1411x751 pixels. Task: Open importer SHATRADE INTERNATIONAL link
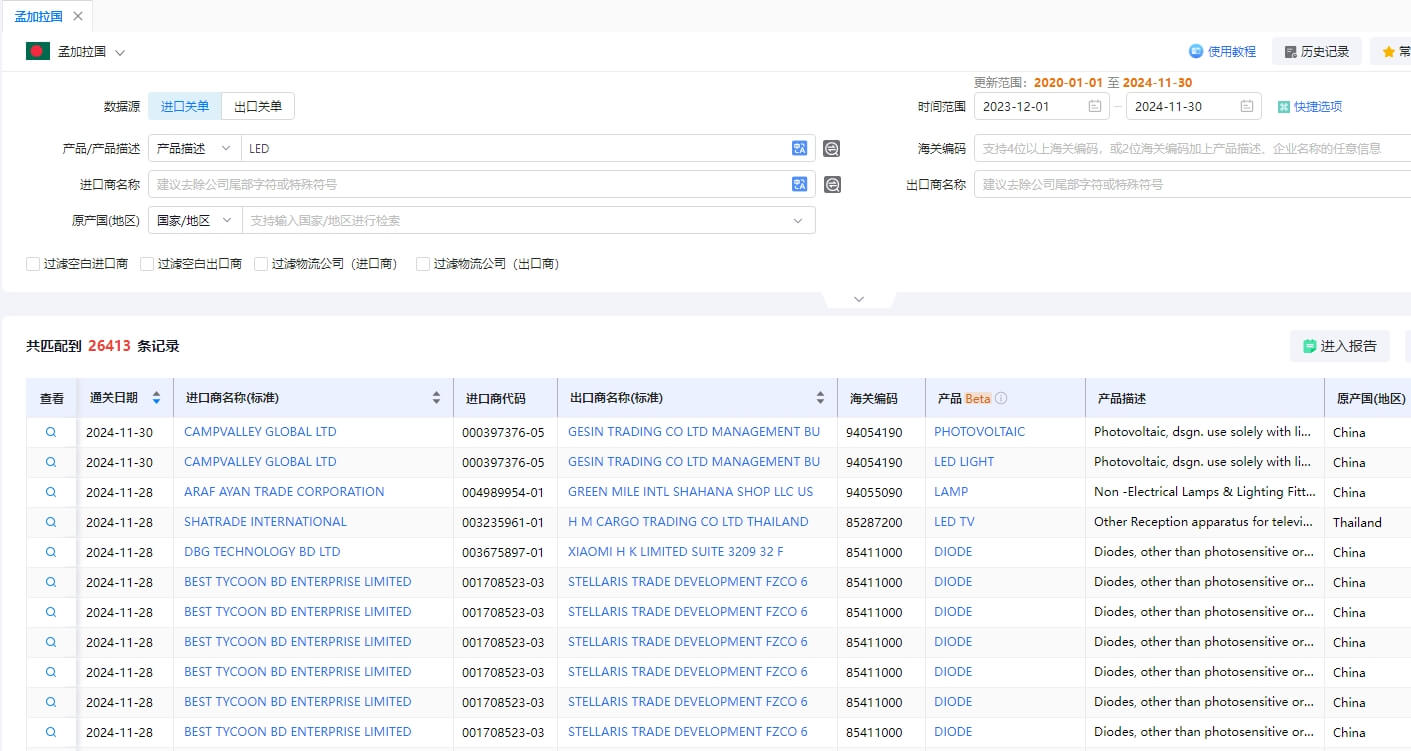pyautogui.click(x=265, y=521)
